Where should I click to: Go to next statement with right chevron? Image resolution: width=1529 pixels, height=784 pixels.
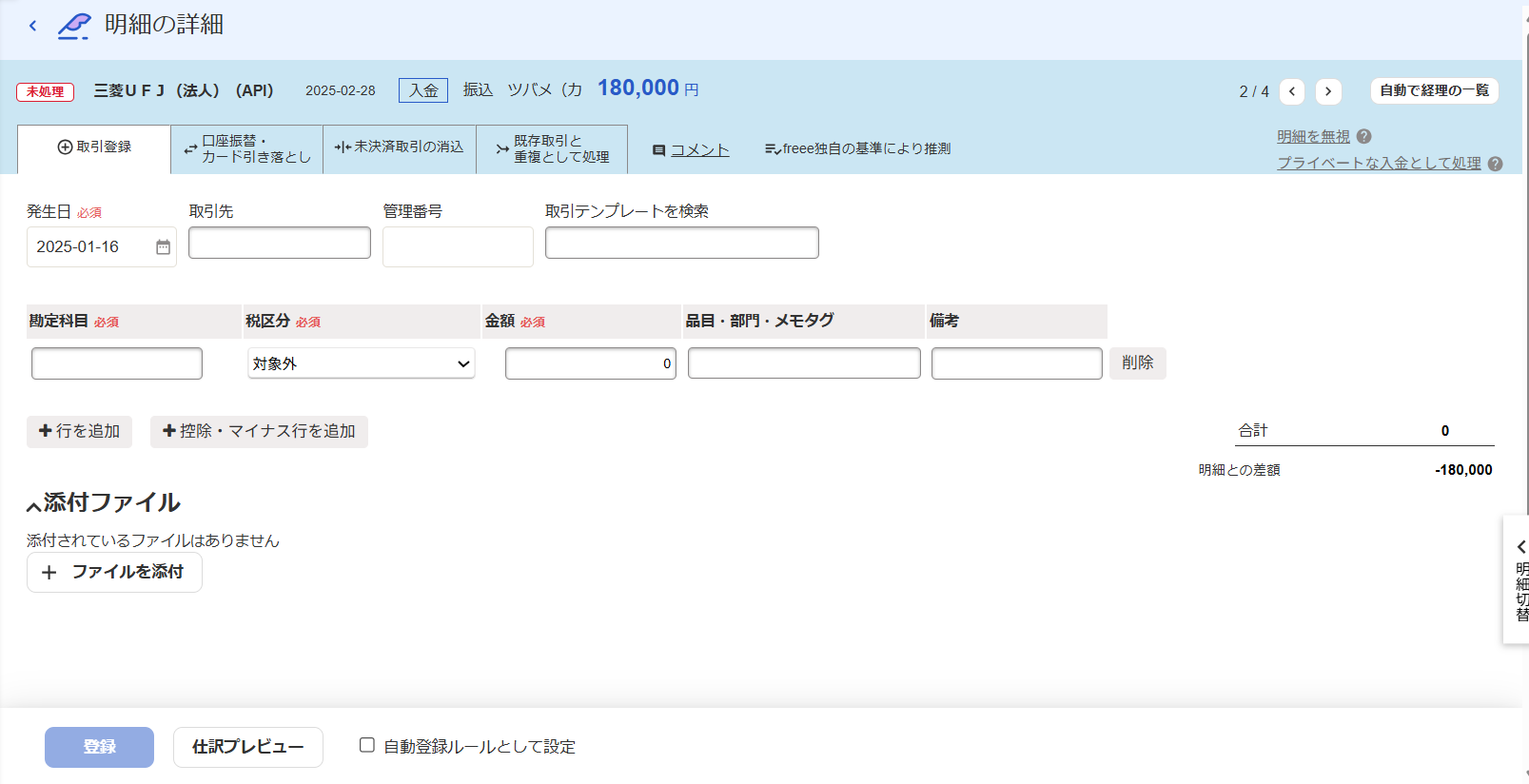[x=1328, y=91]
